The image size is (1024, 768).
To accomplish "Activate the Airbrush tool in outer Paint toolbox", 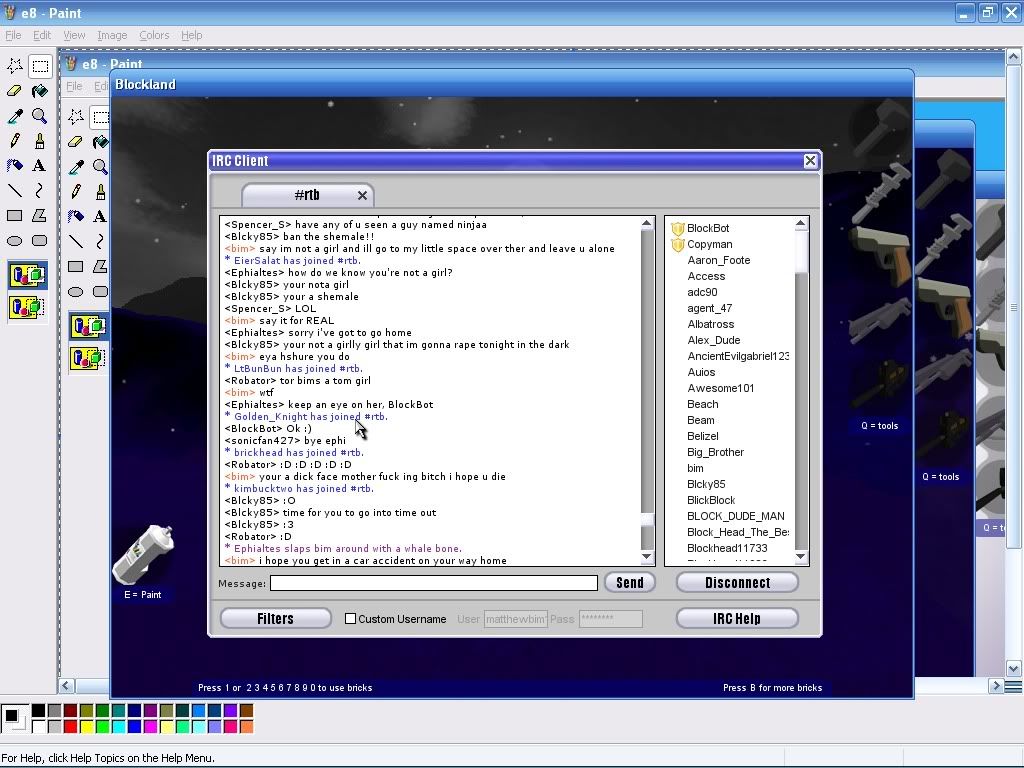I will [x=14, y=165].
